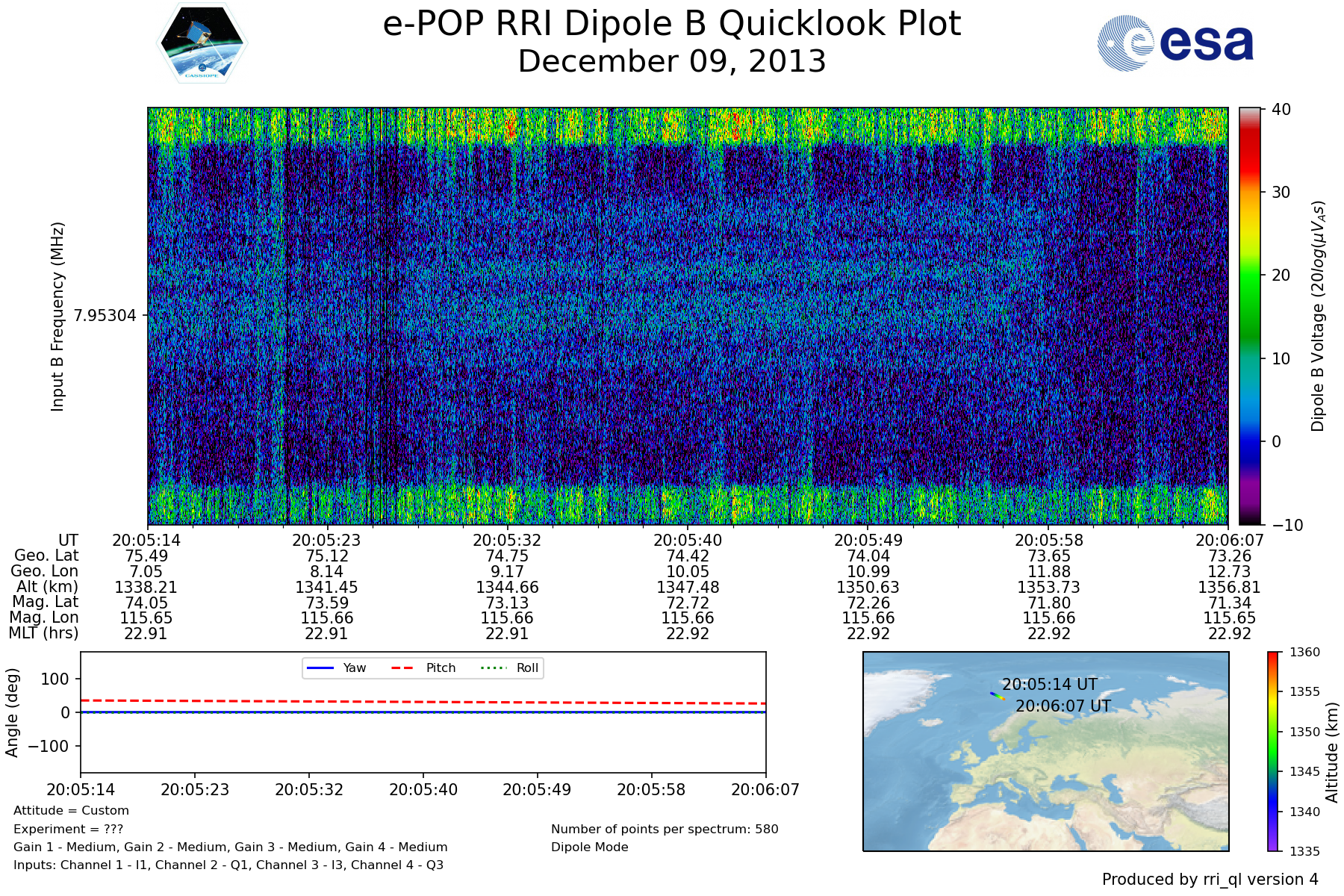Click the December 09, 2013 date subtitle

tap(671, 61)
